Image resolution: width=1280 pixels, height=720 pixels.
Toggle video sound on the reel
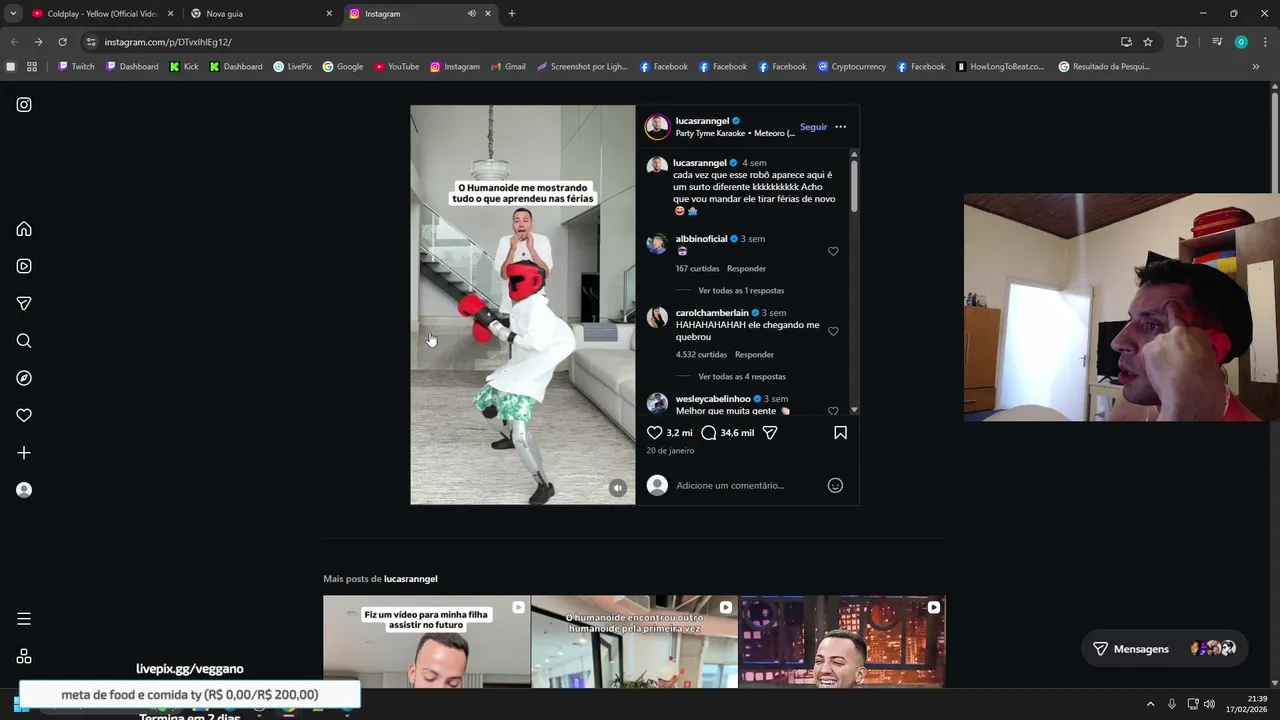click(618, 488)
